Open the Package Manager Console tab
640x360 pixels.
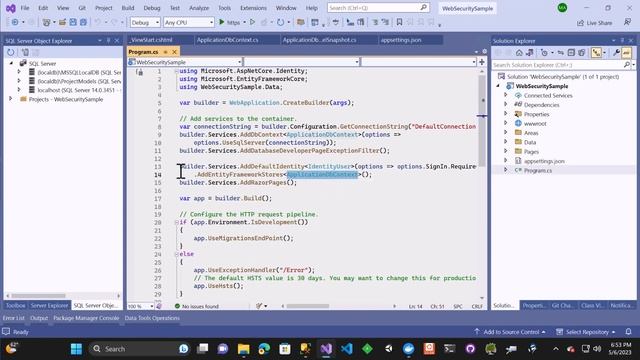coord(86,318)
